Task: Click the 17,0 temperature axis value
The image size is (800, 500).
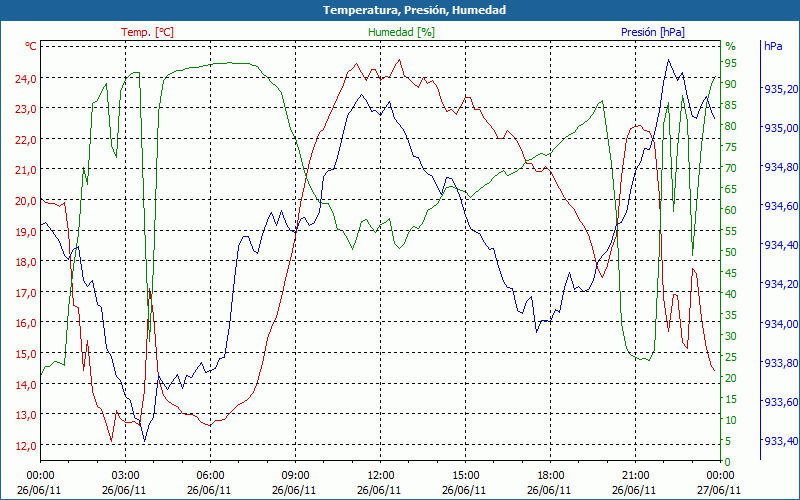Action: (28, 292)
